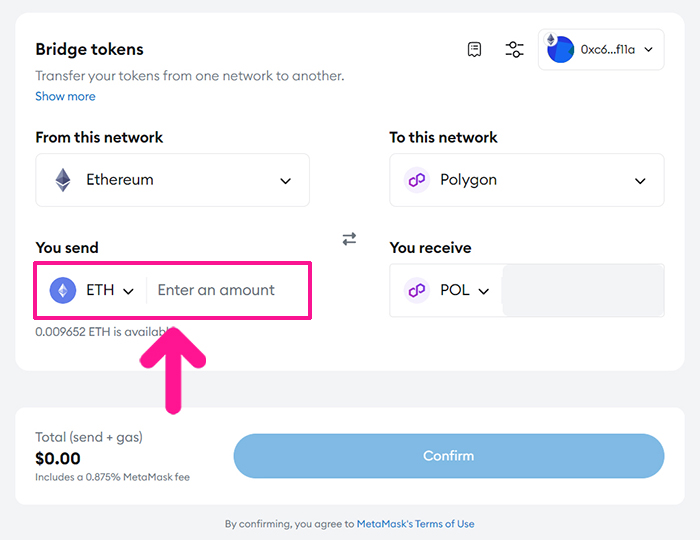Screen dimensions: 700x540
Task: Click the Ethereum diamond logo in From network
Action: point(63,180)
